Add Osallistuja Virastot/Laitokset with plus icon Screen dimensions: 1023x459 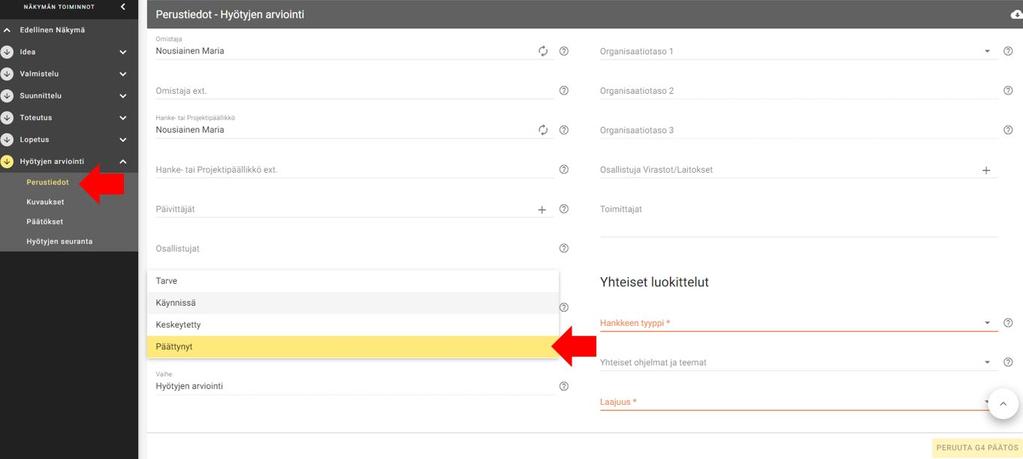(x=986, y=170)
